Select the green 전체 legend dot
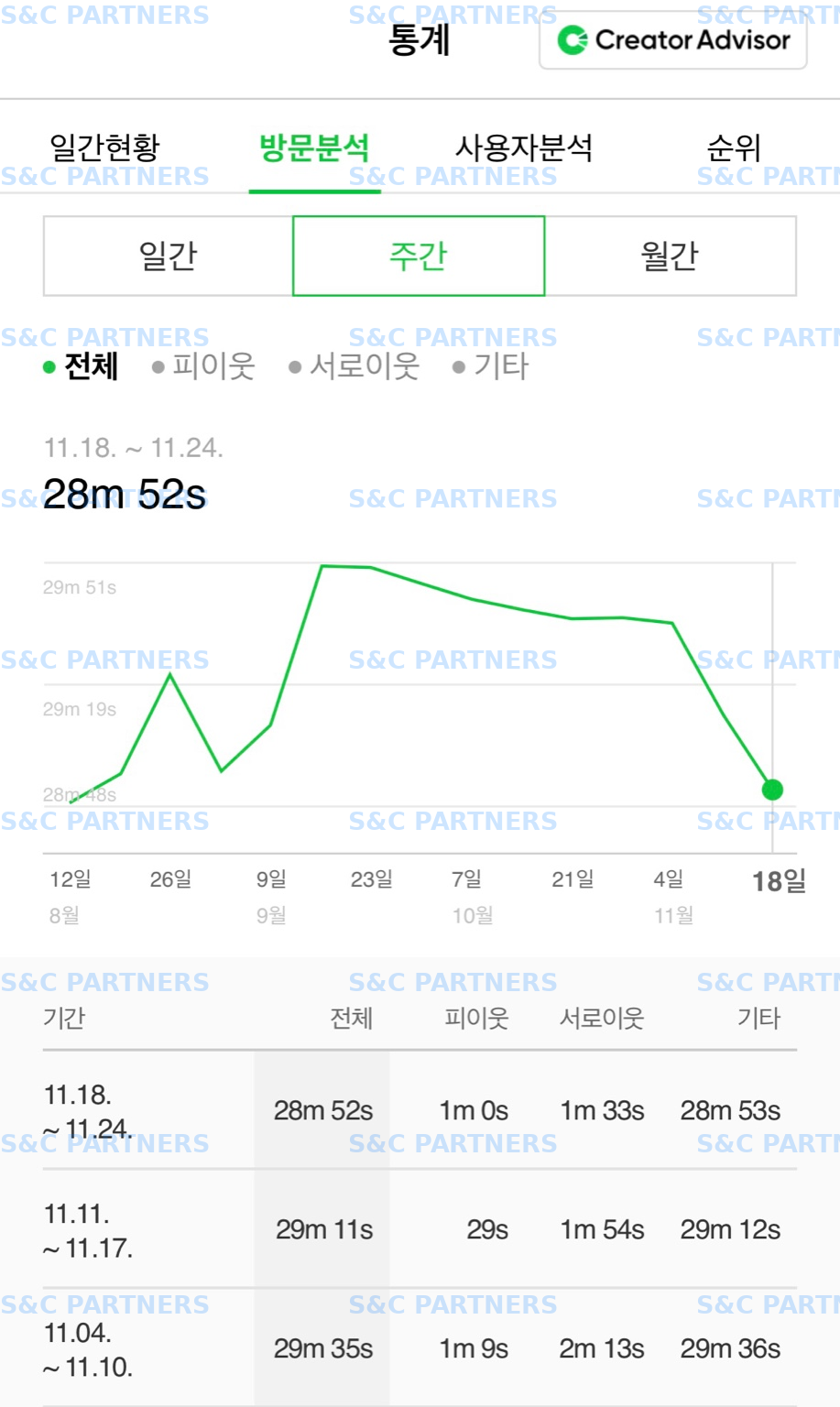840x1407 pixels. 49,367
